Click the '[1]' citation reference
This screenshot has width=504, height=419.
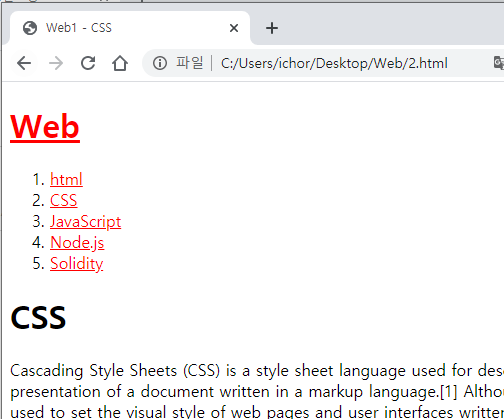click(x=448, y=392)
